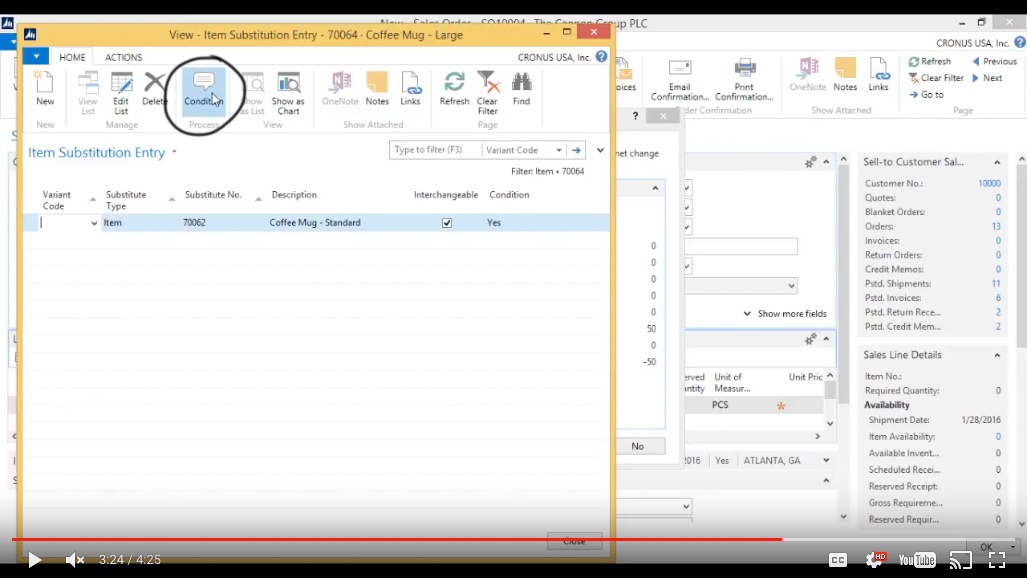Sort by Condition column header
The height and width of the screenshot is (578, 1027).
[x=509, y=195]
